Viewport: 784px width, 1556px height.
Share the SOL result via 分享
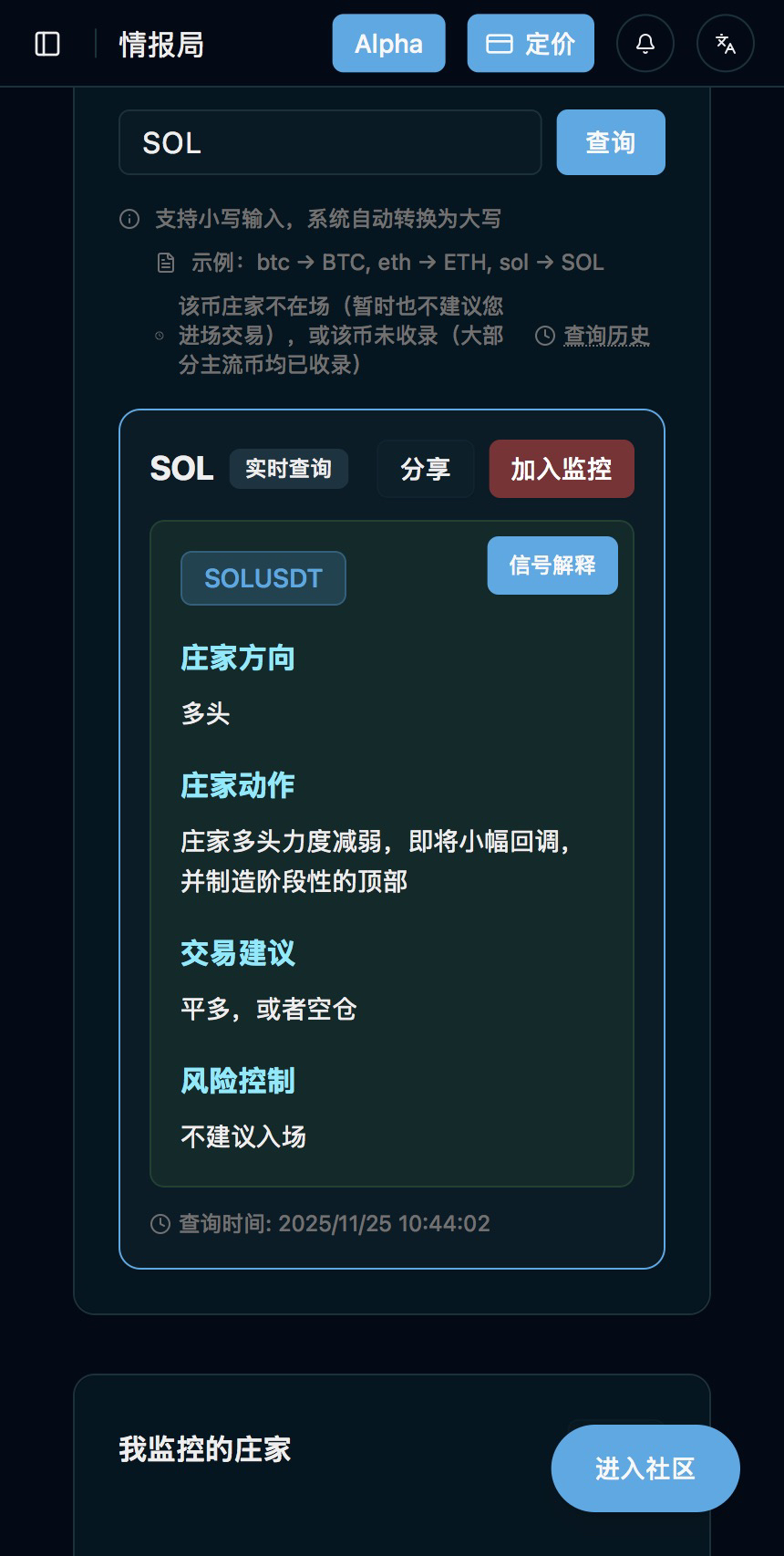[425, 469]
